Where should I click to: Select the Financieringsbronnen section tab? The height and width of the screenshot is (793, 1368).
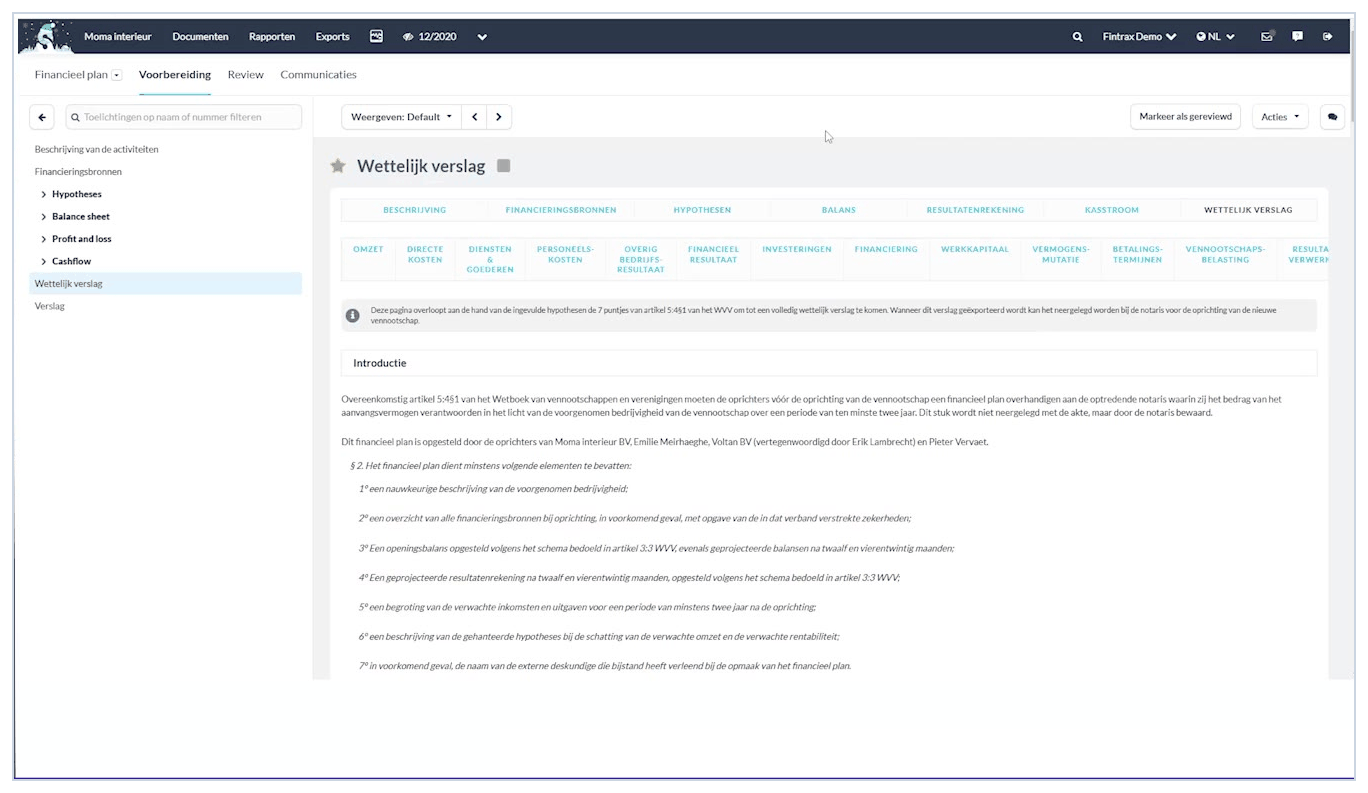point(561,210)
